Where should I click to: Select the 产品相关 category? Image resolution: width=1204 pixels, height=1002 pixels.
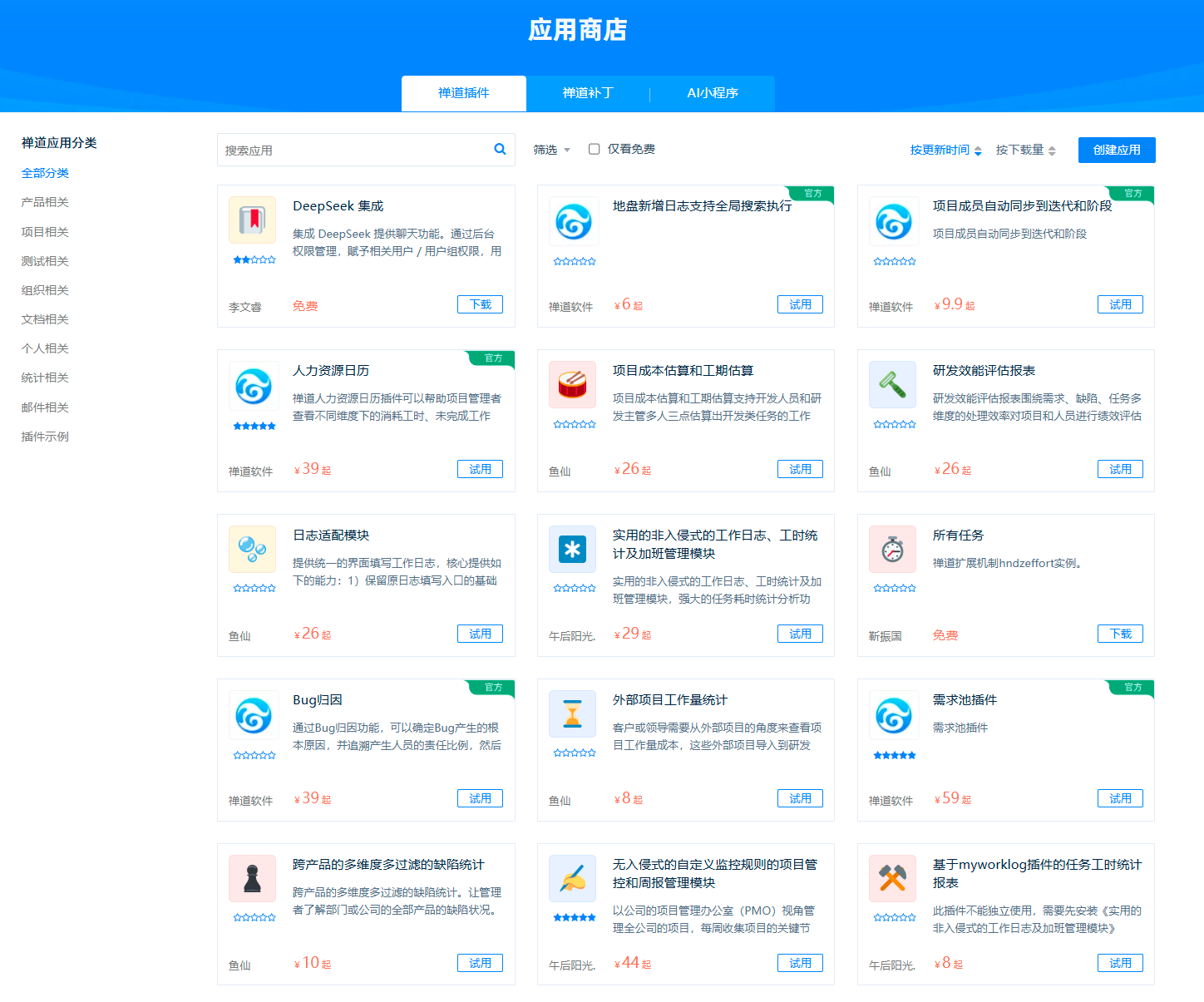[45, 202]
